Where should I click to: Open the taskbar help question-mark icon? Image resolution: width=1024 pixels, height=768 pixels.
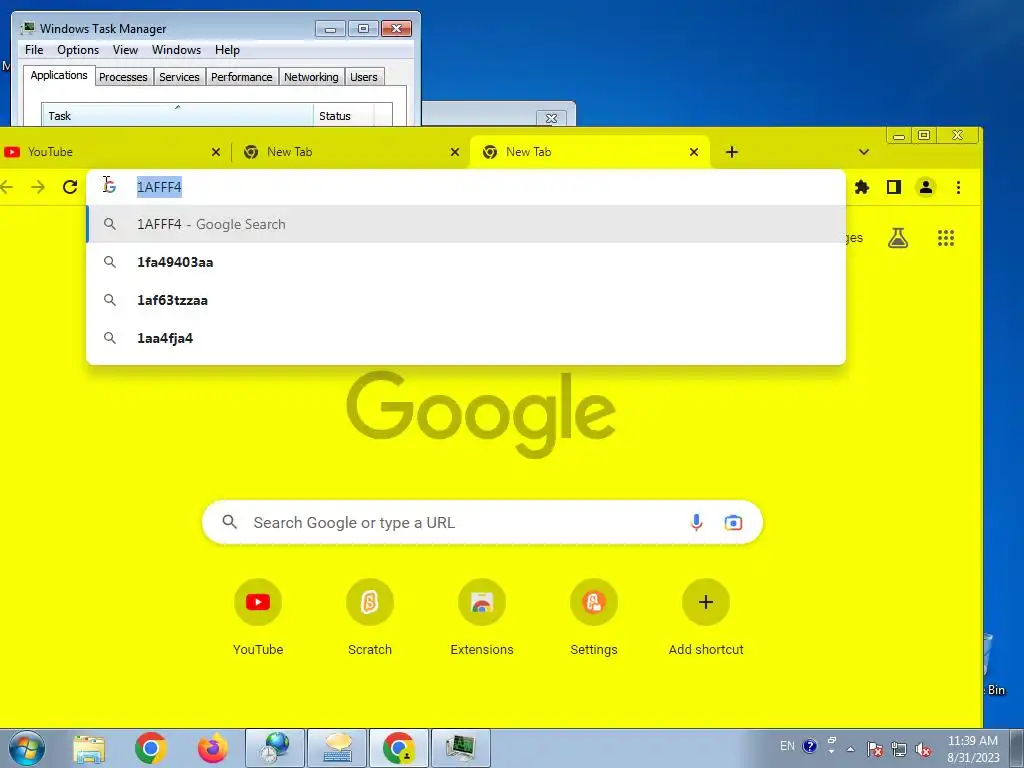click(x=810, y=746)
